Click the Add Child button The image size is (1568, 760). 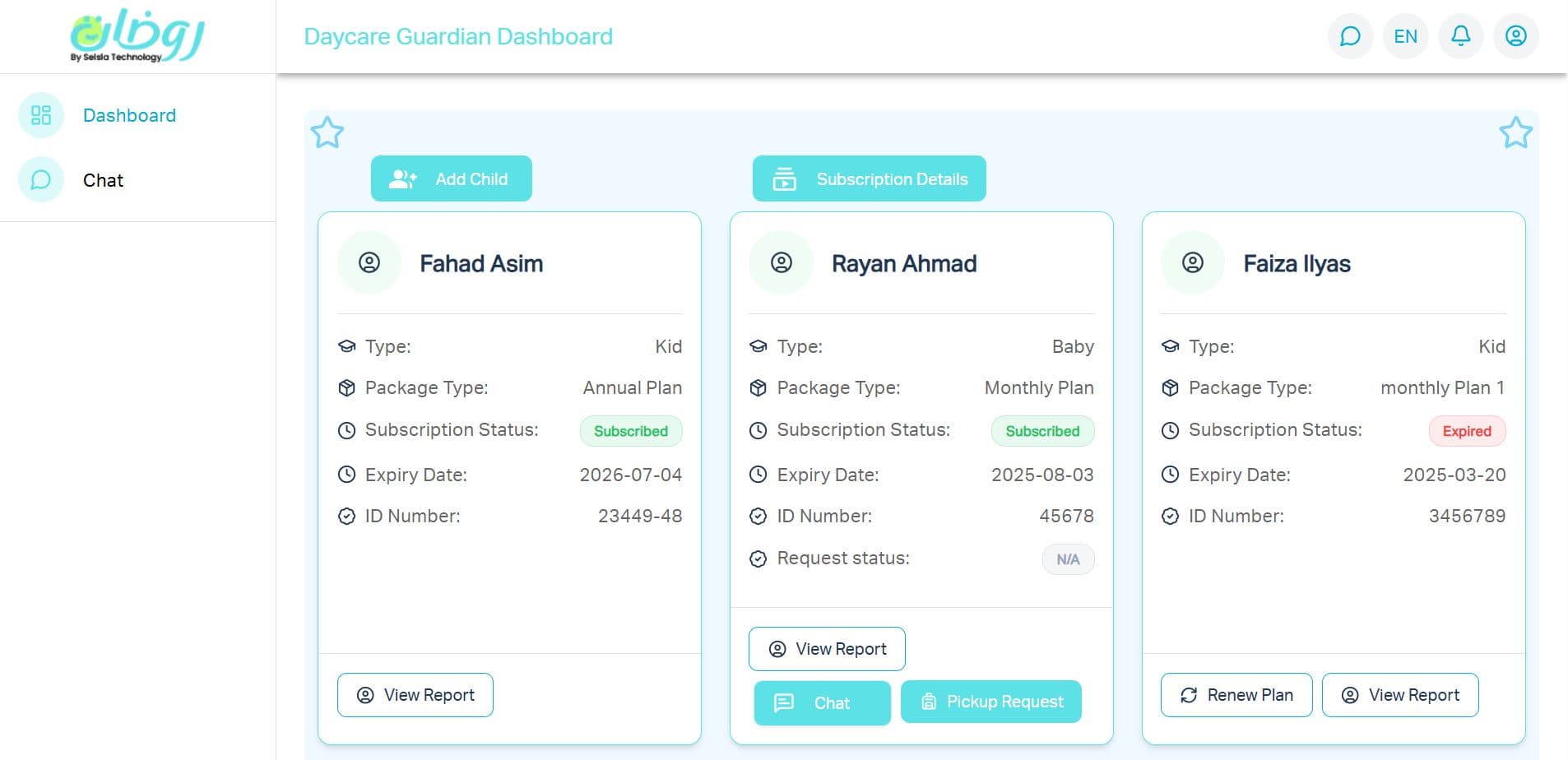coord(451,178)
